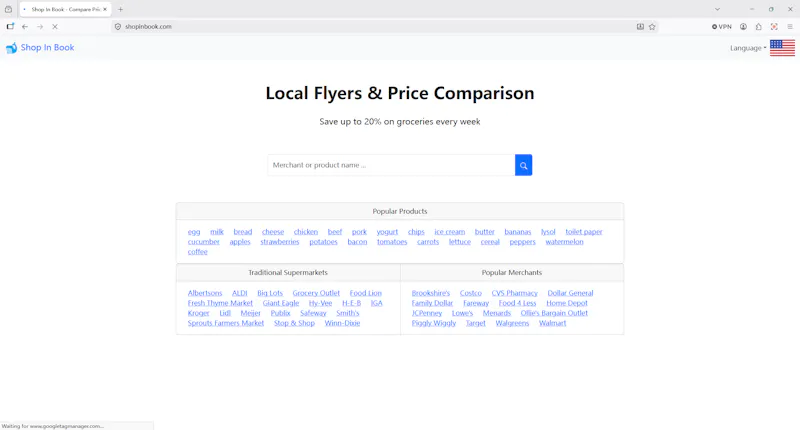Open the strawberries product link
The width and height of the screenshot is (800, 430).
[280, 242]
